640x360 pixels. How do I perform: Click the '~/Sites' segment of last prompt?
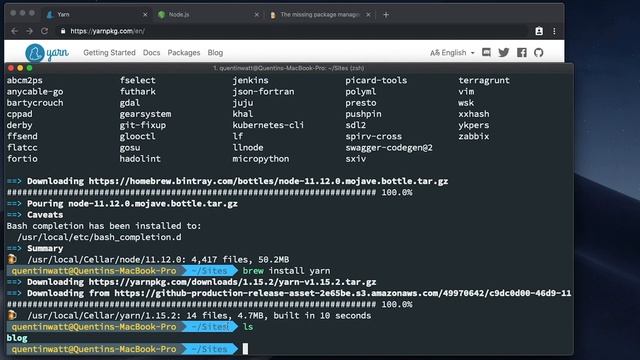coord(209,349)
